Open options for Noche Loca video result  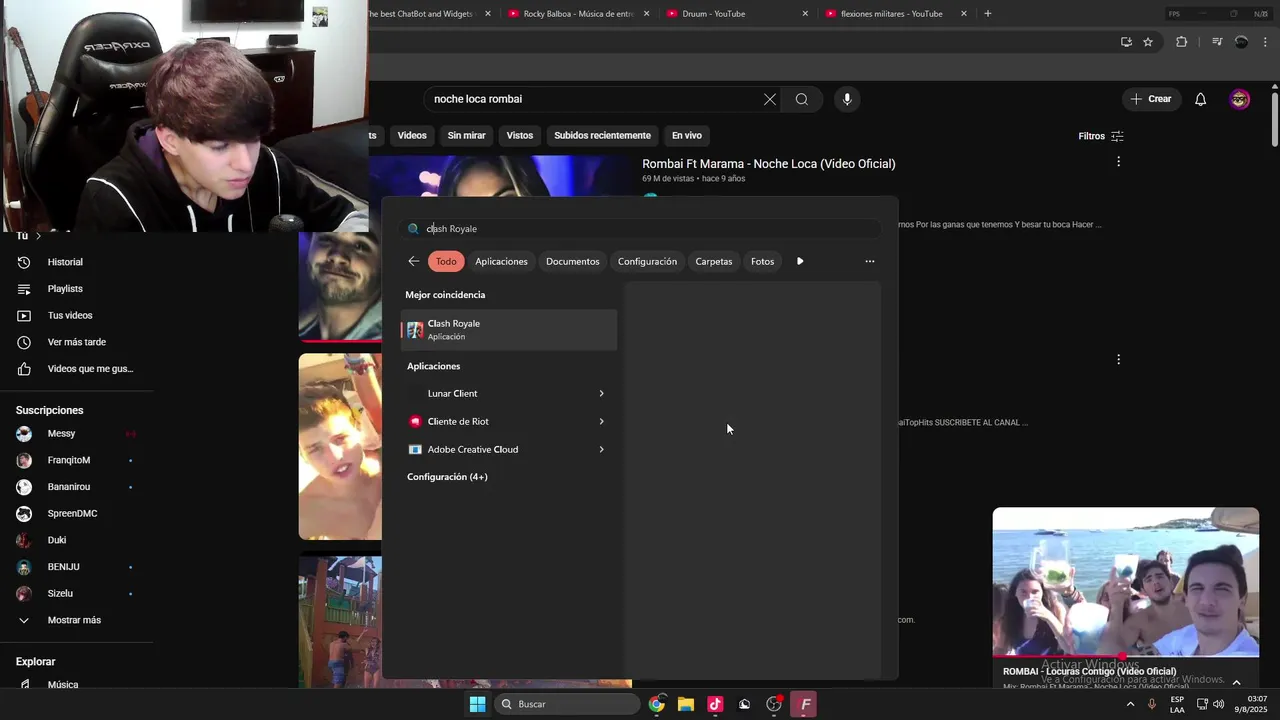(x=1118, y=161)
